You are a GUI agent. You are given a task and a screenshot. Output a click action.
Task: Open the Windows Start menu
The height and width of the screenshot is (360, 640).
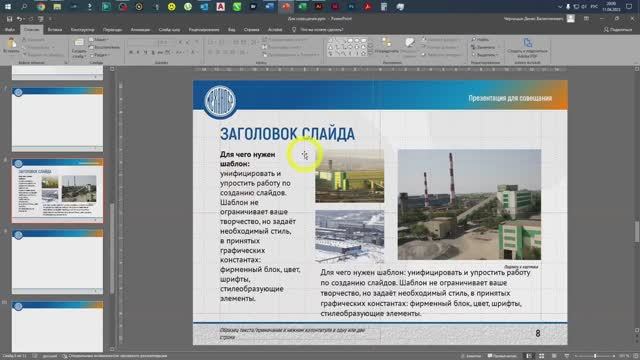(8, 7)
